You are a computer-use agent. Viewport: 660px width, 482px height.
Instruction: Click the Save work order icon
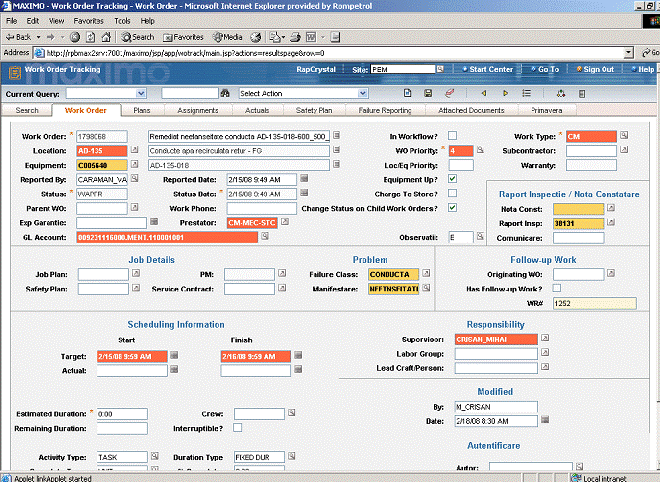[428, 93]
